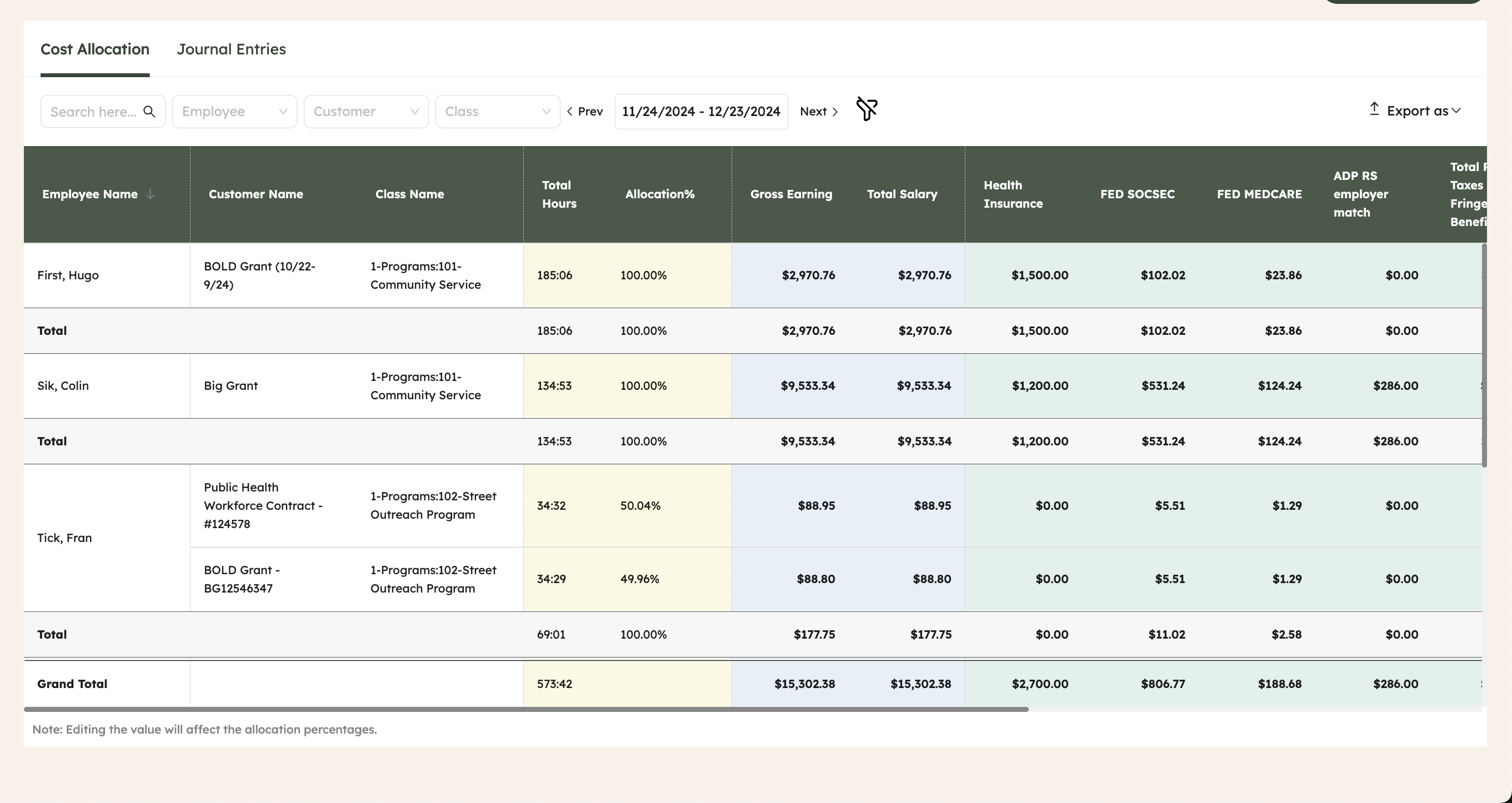Screen dimensions: 1512x803
Task: Edit Fran Tick's 50.04% allocation cell
Action: tap(640, 505)
